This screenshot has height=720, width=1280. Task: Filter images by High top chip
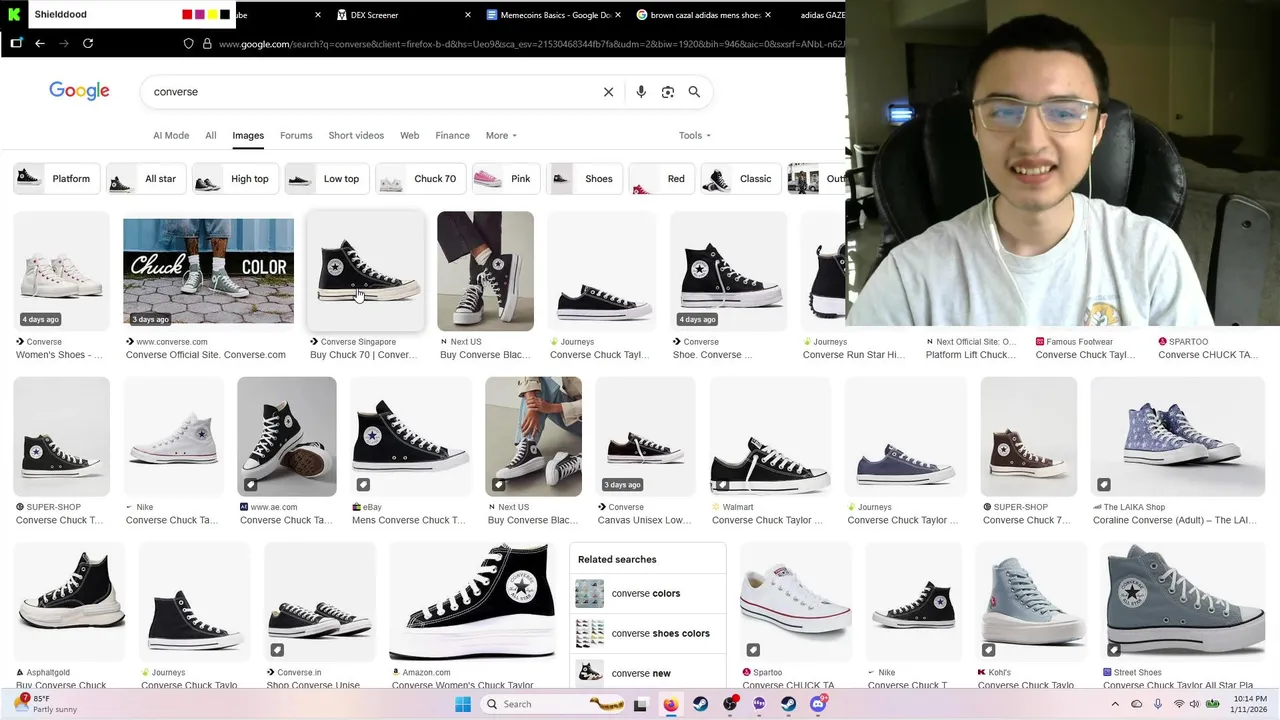coord(235,179)
